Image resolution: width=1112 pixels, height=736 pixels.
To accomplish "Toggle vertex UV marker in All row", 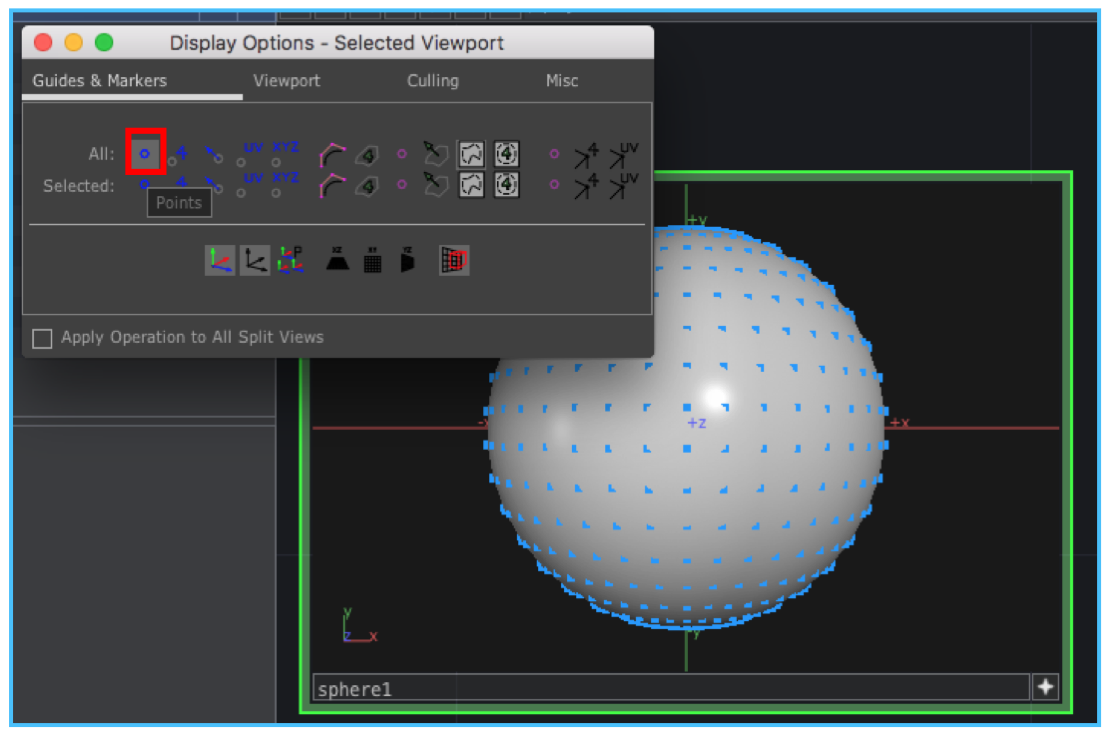I will [x=624, y=155].
